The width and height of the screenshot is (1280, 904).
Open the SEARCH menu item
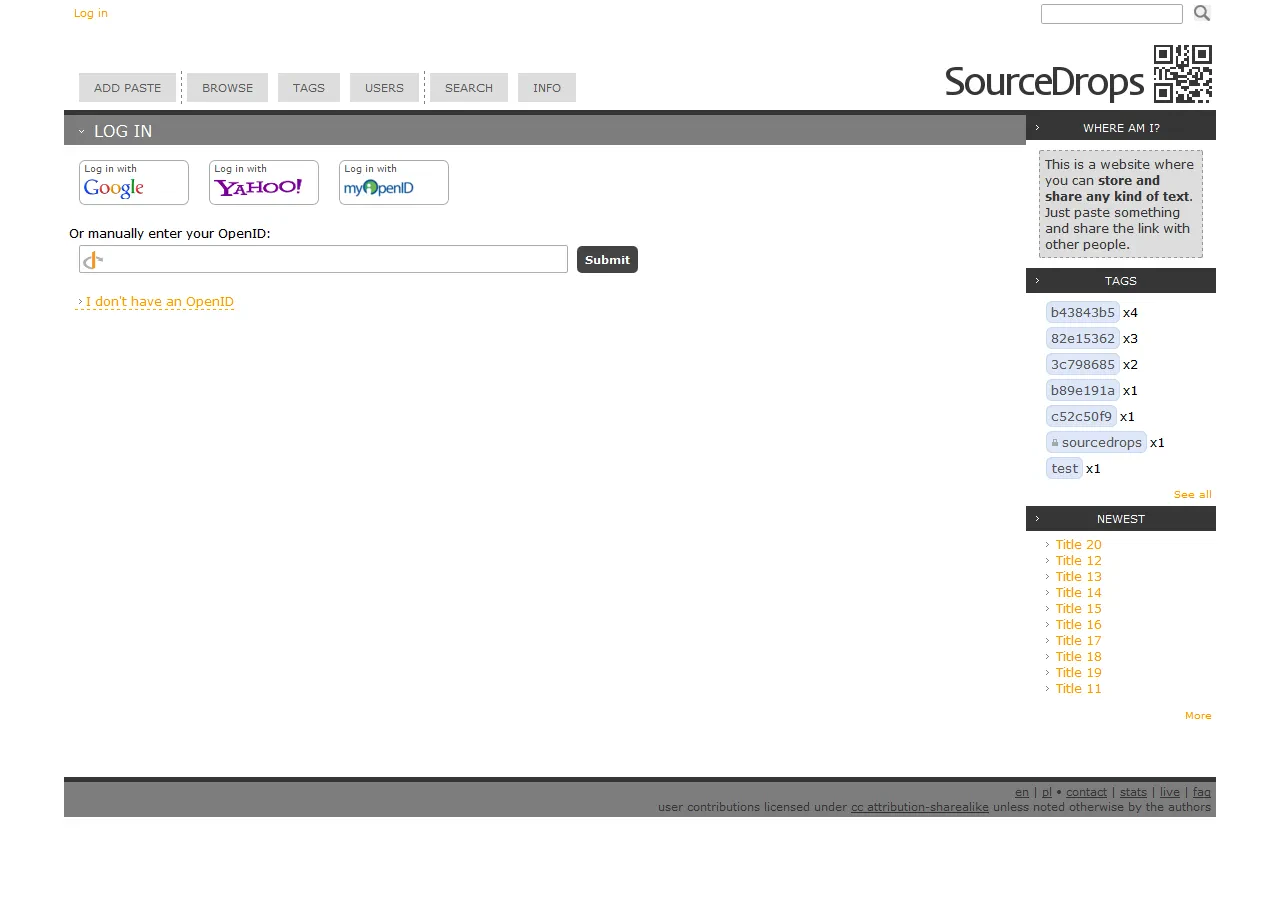(x=469, y=88)
